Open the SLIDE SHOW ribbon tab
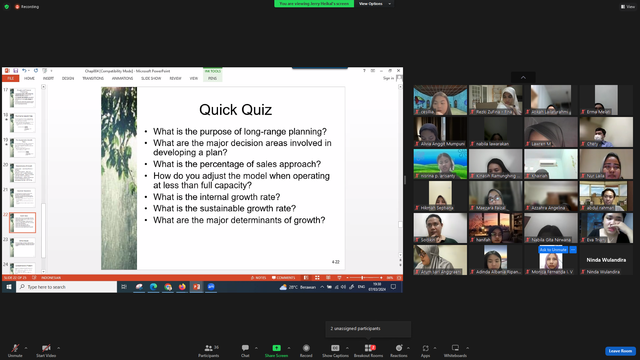Screen dimensions: 640x360 point(151,78)
